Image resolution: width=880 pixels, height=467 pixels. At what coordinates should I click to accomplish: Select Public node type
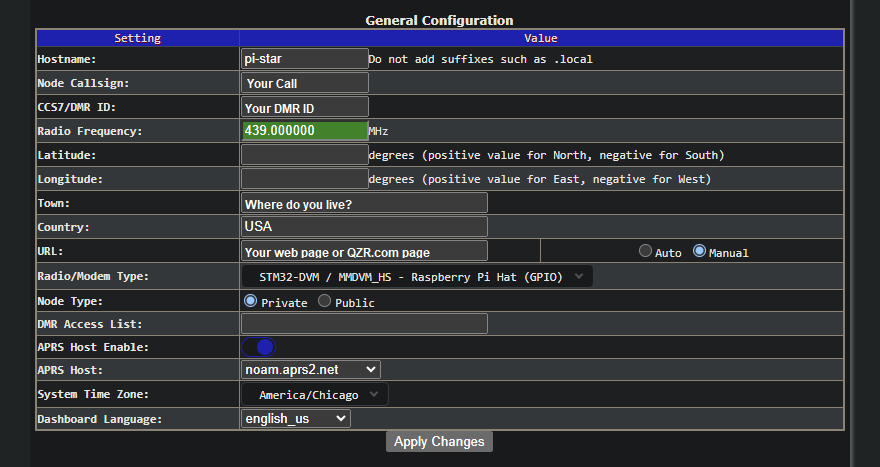(x=325, y=301)
